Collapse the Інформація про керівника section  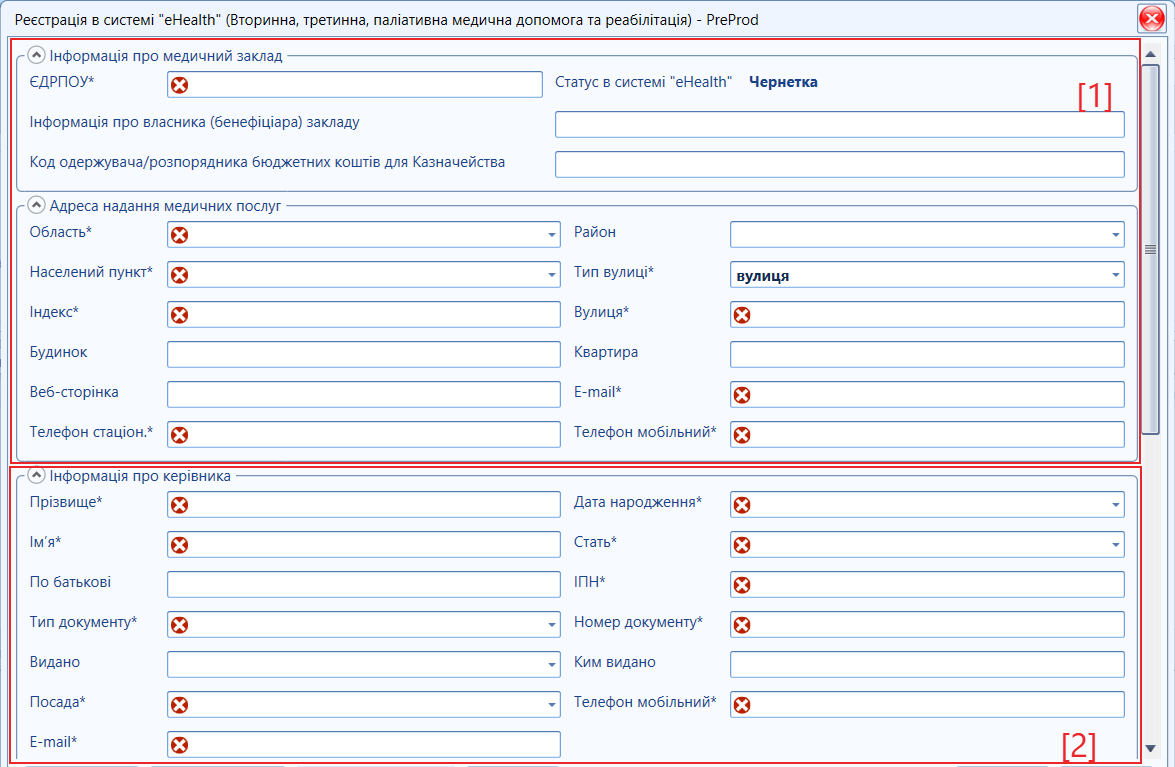pos(36,475)
